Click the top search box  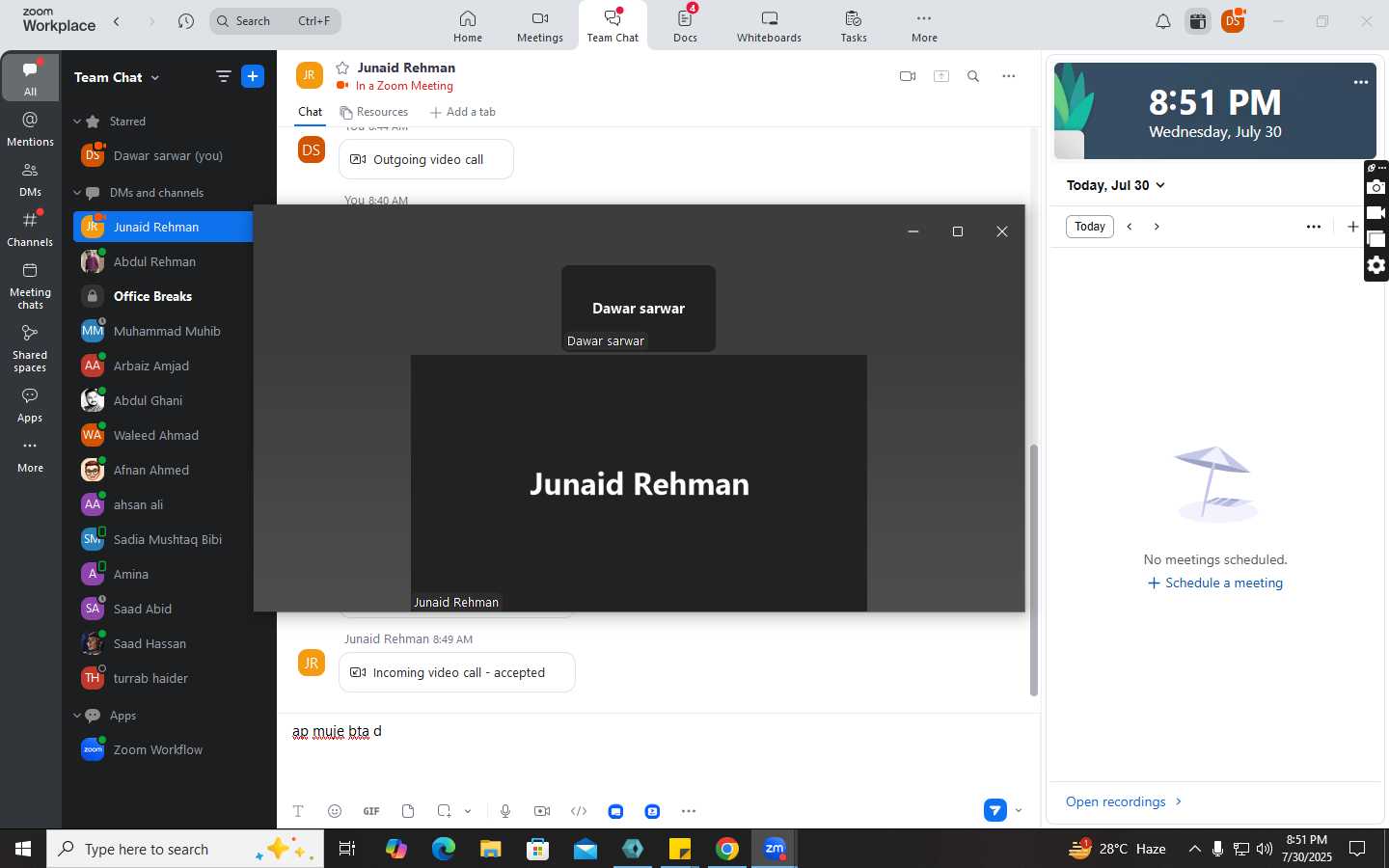point(275,21)
